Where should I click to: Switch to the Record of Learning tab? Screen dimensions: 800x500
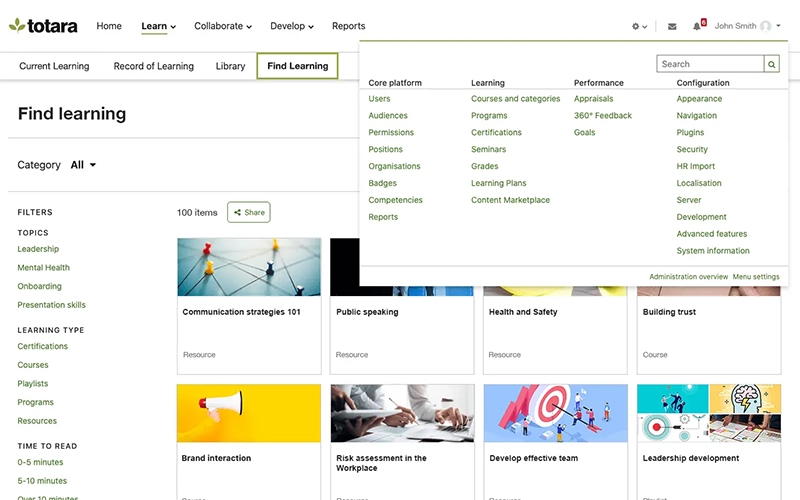[154, 66]
